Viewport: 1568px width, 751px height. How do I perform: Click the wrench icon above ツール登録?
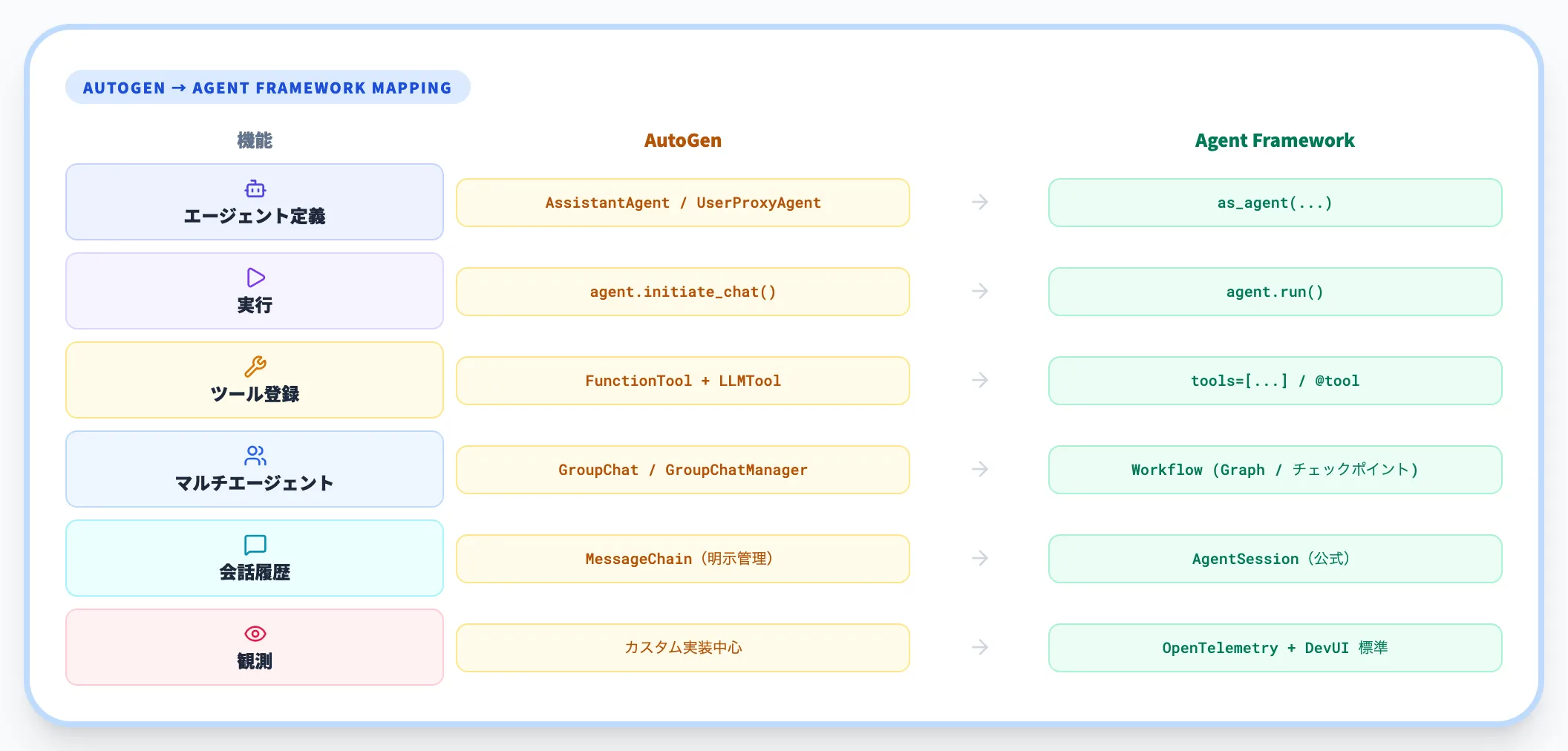[x=255, y=367]
